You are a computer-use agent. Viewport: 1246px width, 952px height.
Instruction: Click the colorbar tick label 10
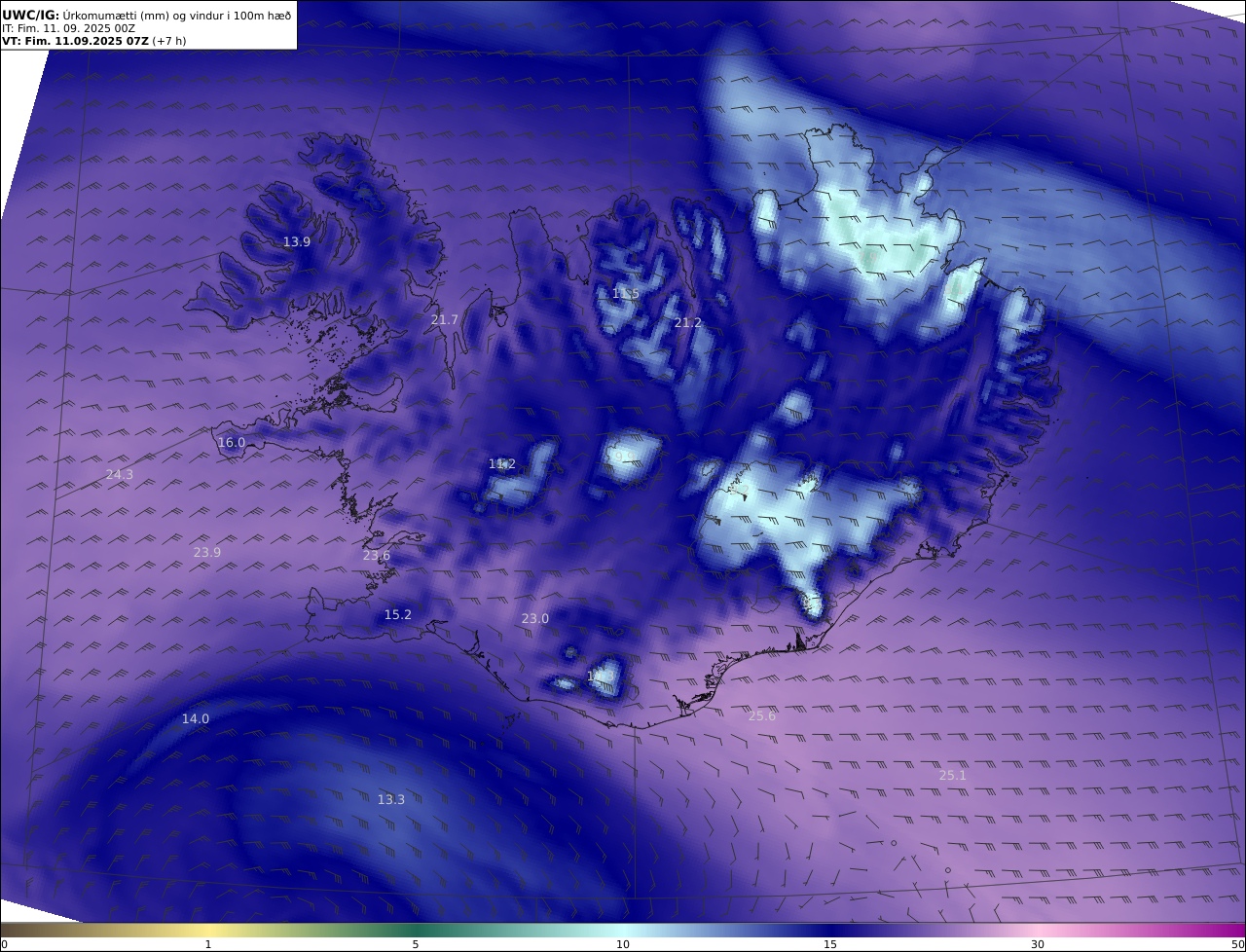622,944
